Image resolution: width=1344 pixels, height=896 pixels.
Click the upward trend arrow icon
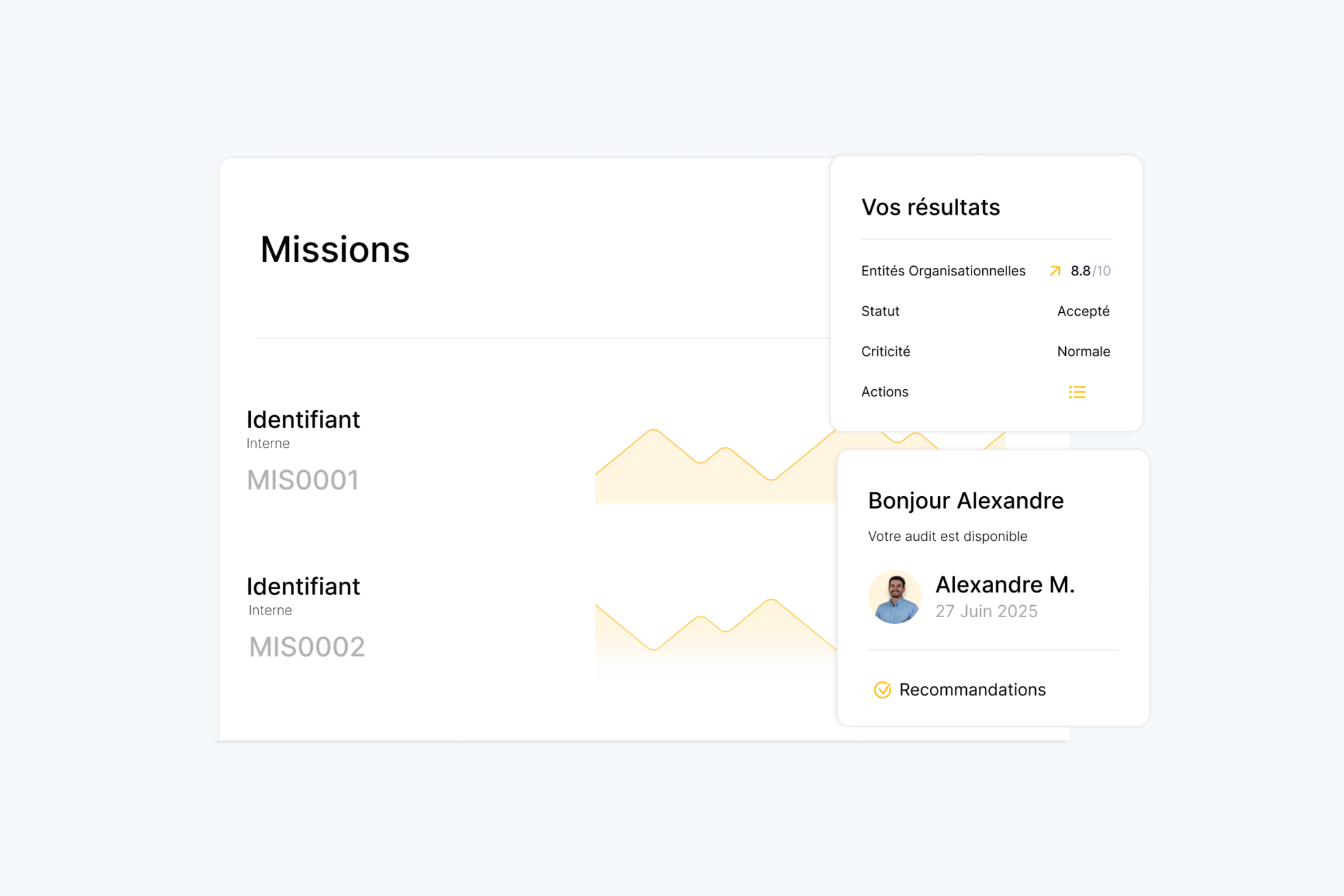[x=1054, y=271]
